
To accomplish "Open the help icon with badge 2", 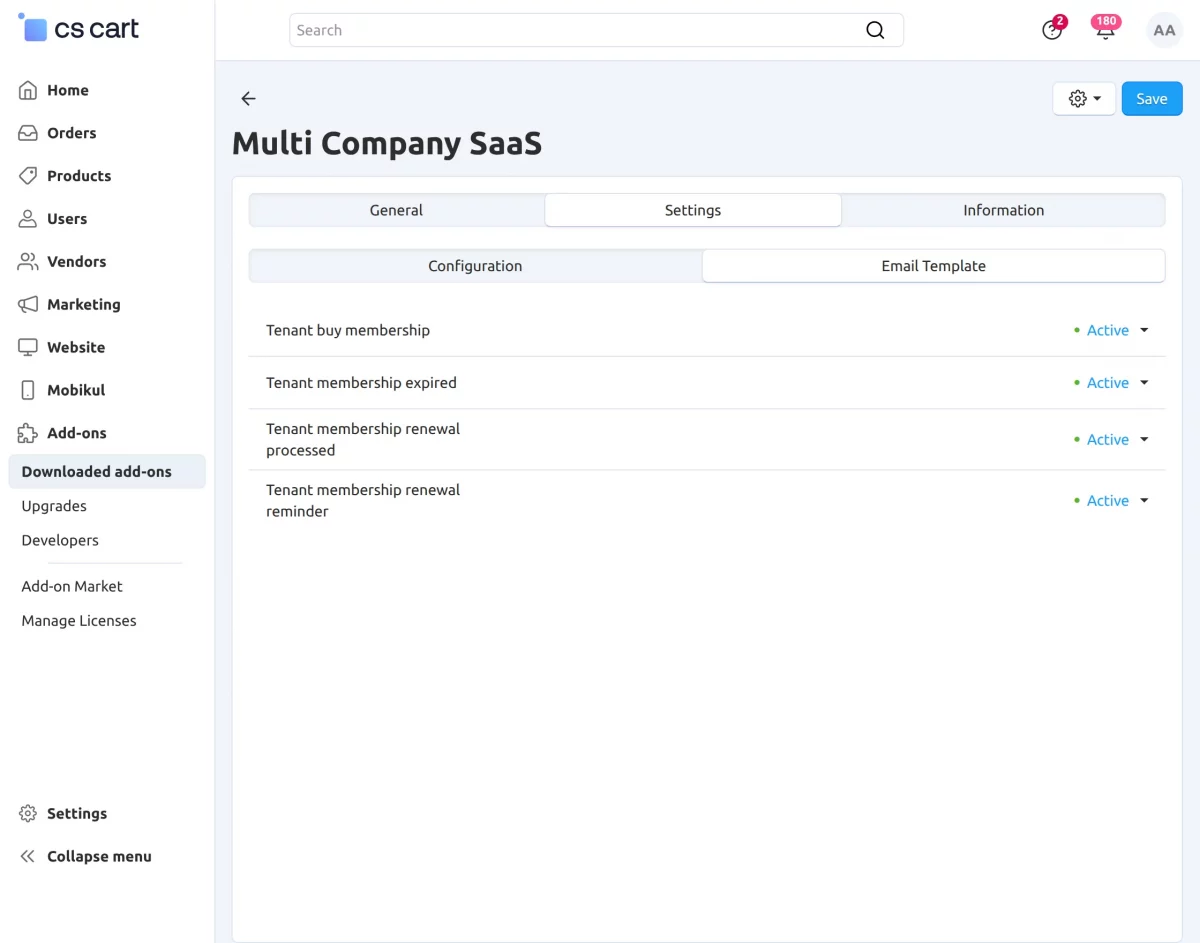I will 1052,30.
